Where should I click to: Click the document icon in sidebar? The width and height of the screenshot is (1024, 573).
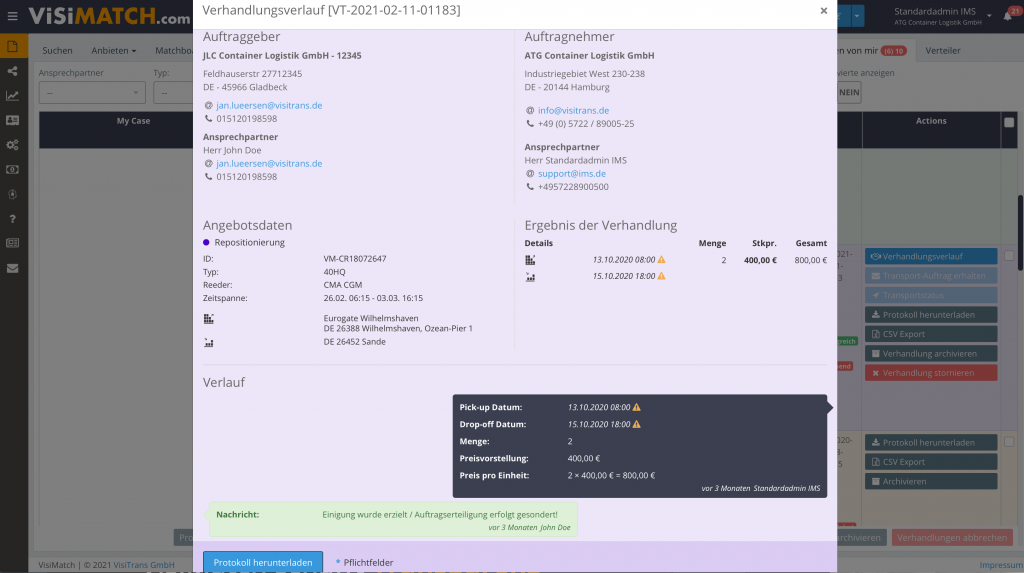coord(12,46)
